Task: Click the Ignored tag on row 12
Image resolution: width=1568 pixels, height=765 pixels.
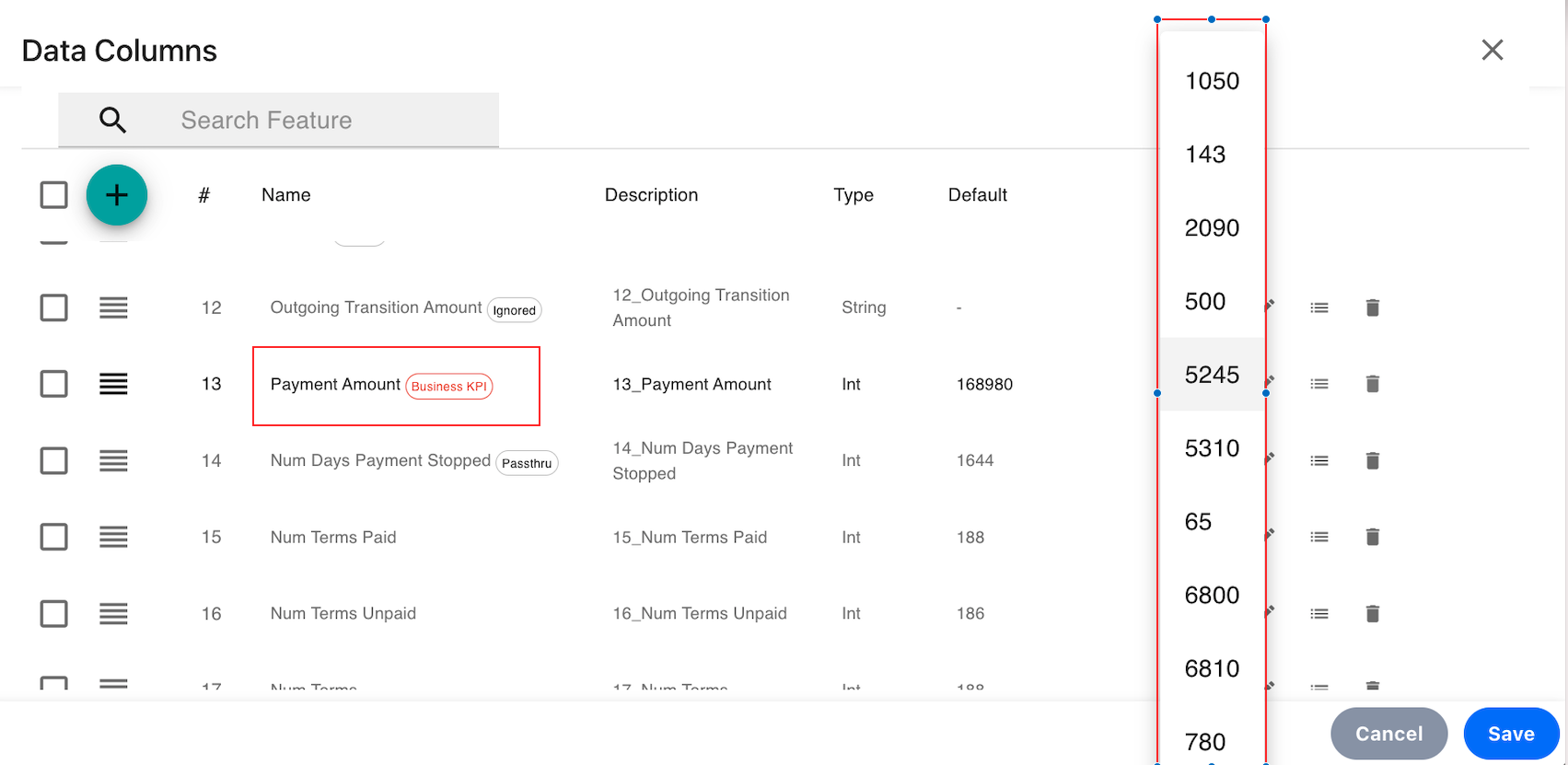Action: [x=514, y=310]
